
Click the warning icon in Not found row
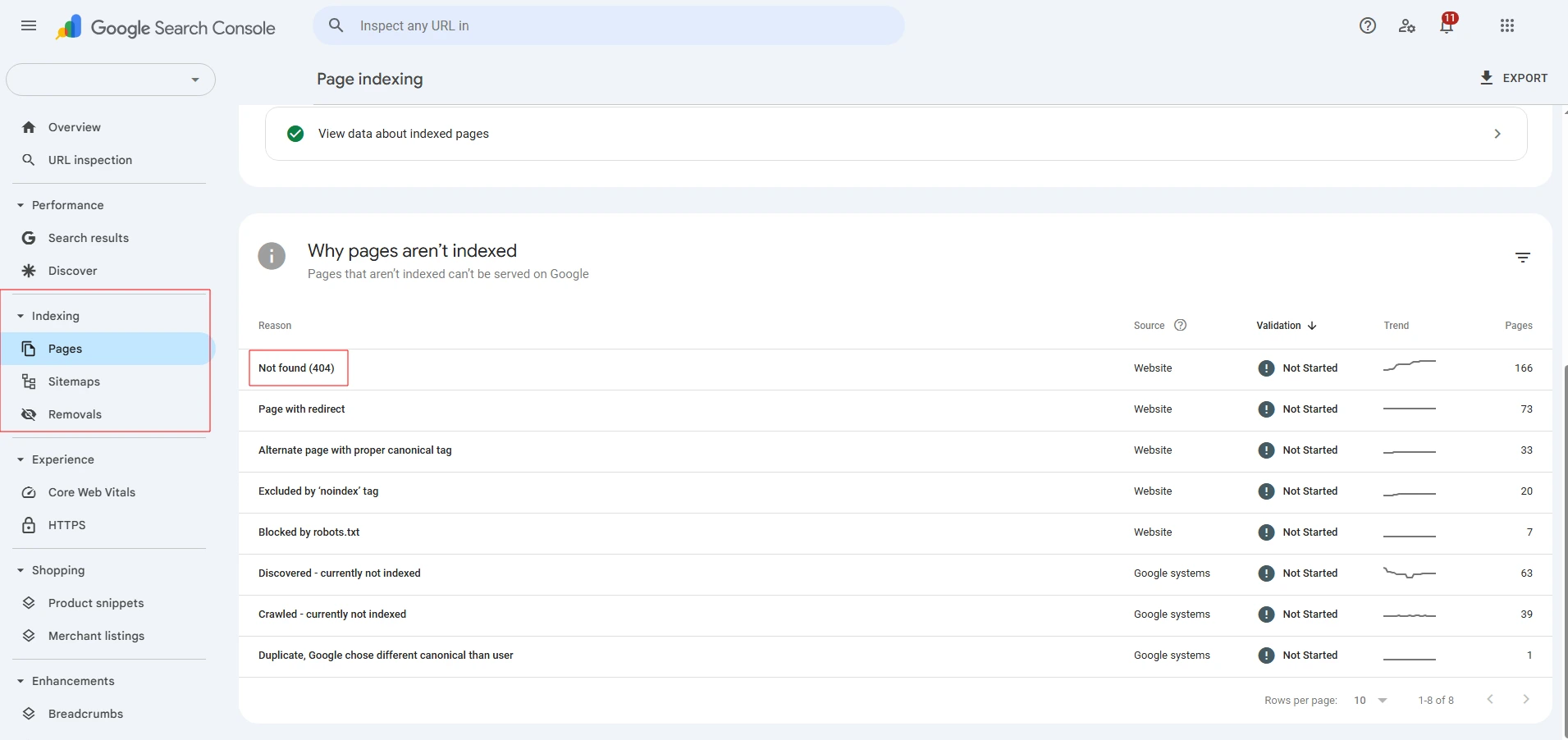click(x=1266, y=368)
